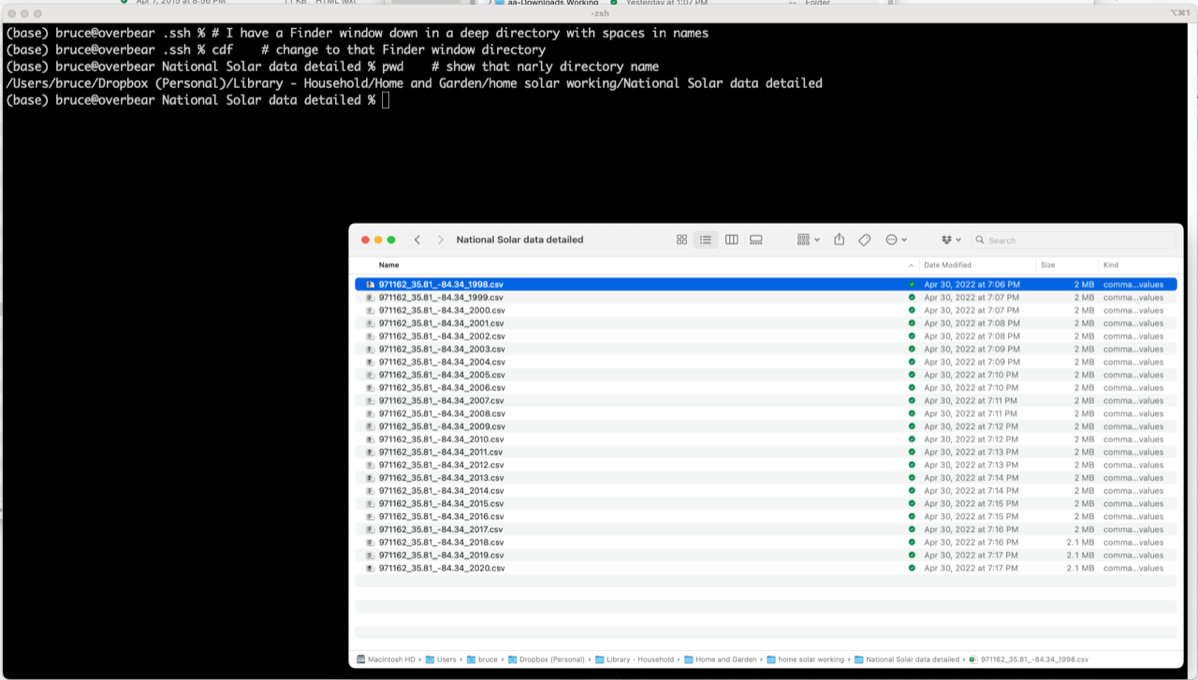Select the file ending in 2020.csv
The width and height of the screenshot is (1198, 680).
[441, 568]
